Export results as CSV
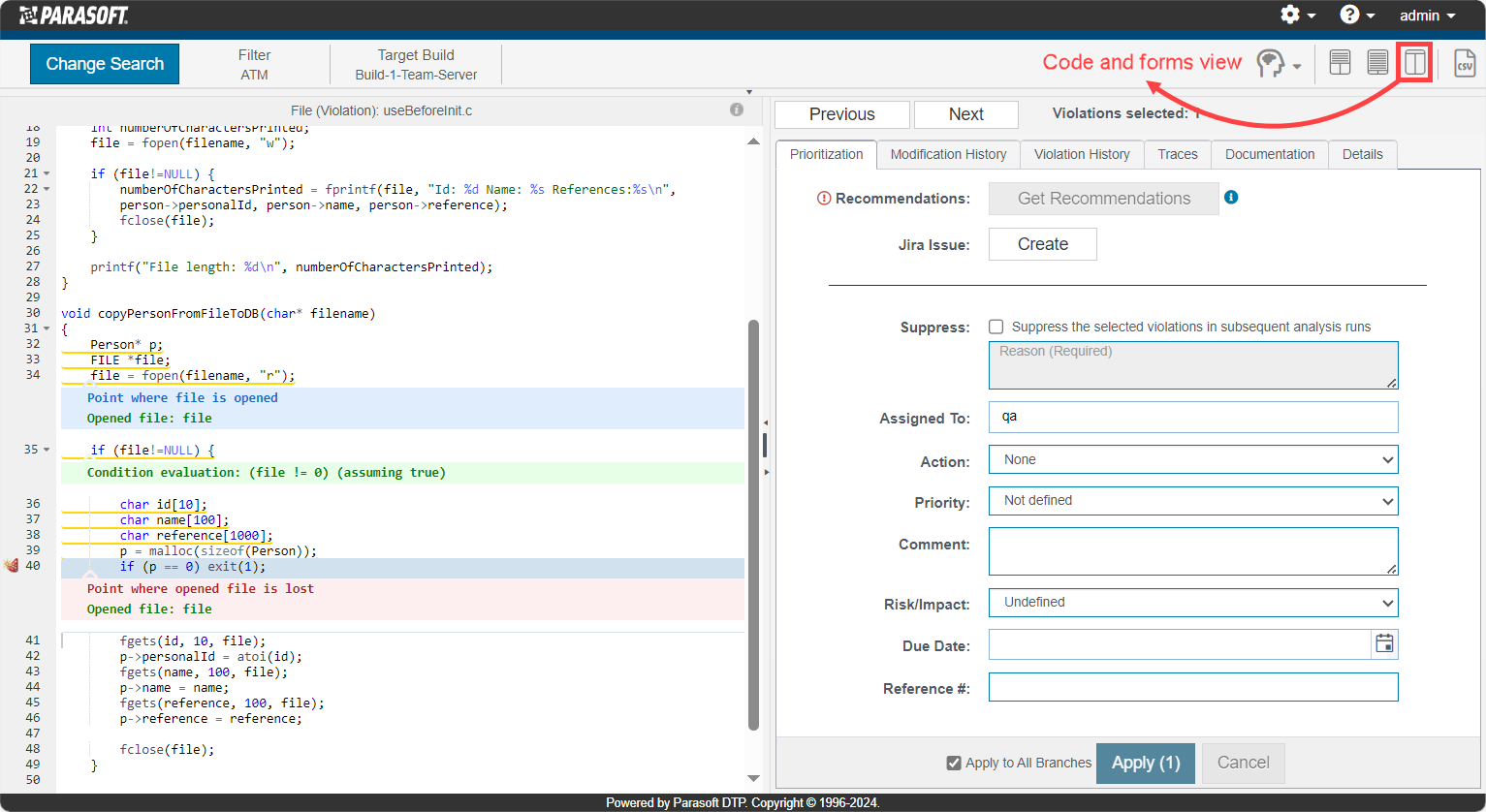1486x812 pixels. tap(1465, 63)
